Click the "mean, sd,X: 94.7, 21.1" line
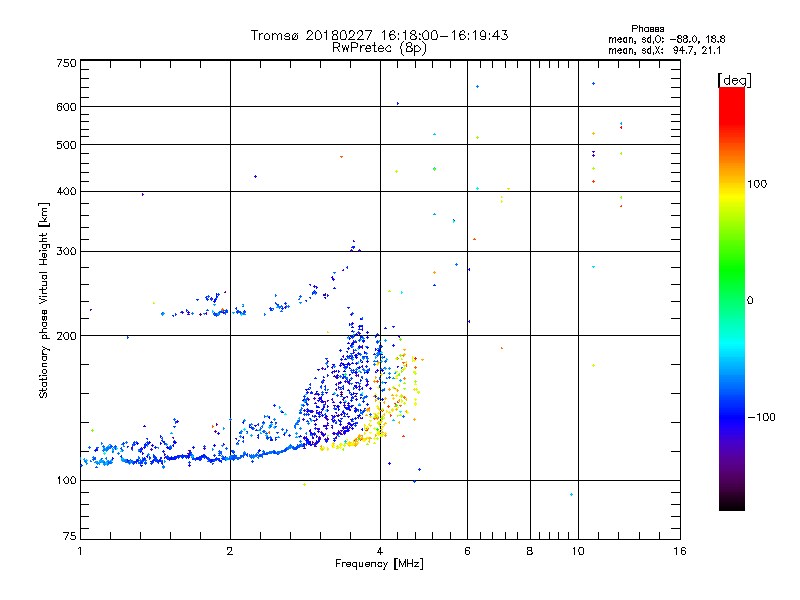The image size is (800, 600). click(665, 50)
